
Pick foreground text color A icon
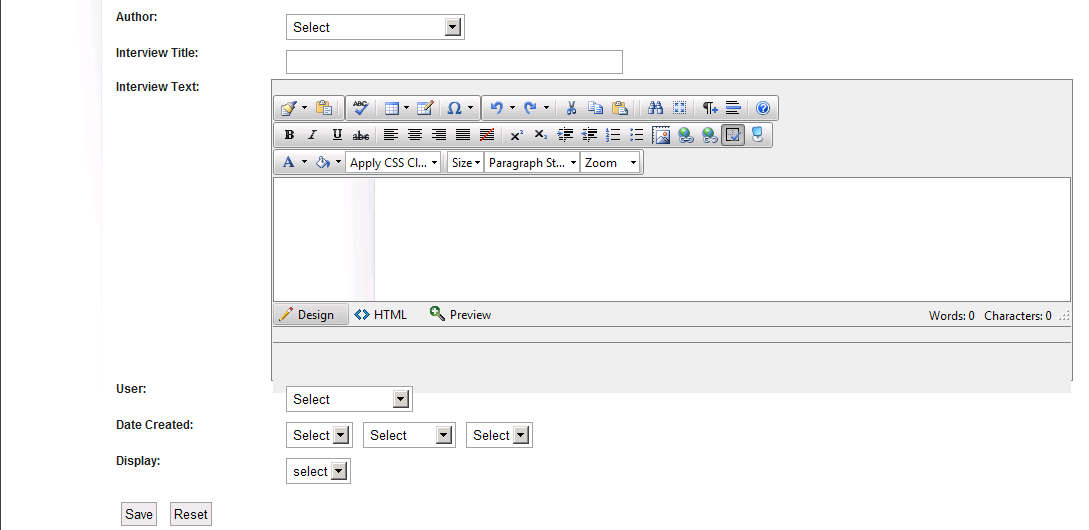(x=288, y=163)
